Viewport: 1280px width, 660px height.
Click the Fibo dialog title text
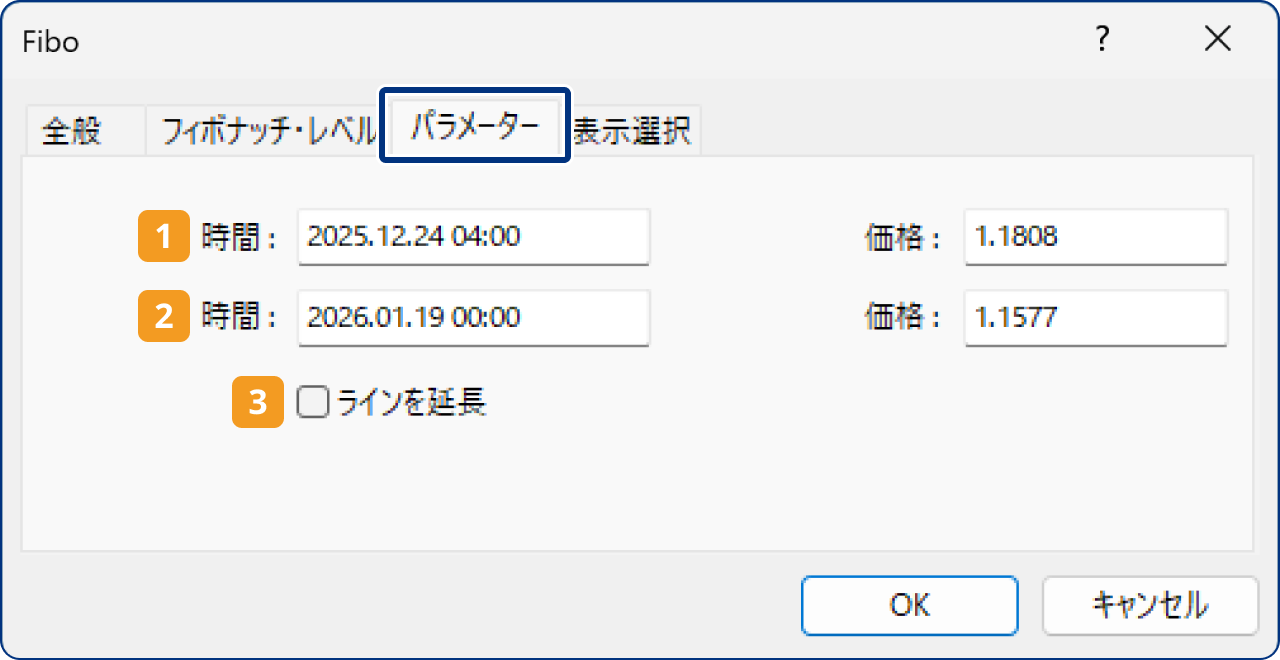pos(48,41)
